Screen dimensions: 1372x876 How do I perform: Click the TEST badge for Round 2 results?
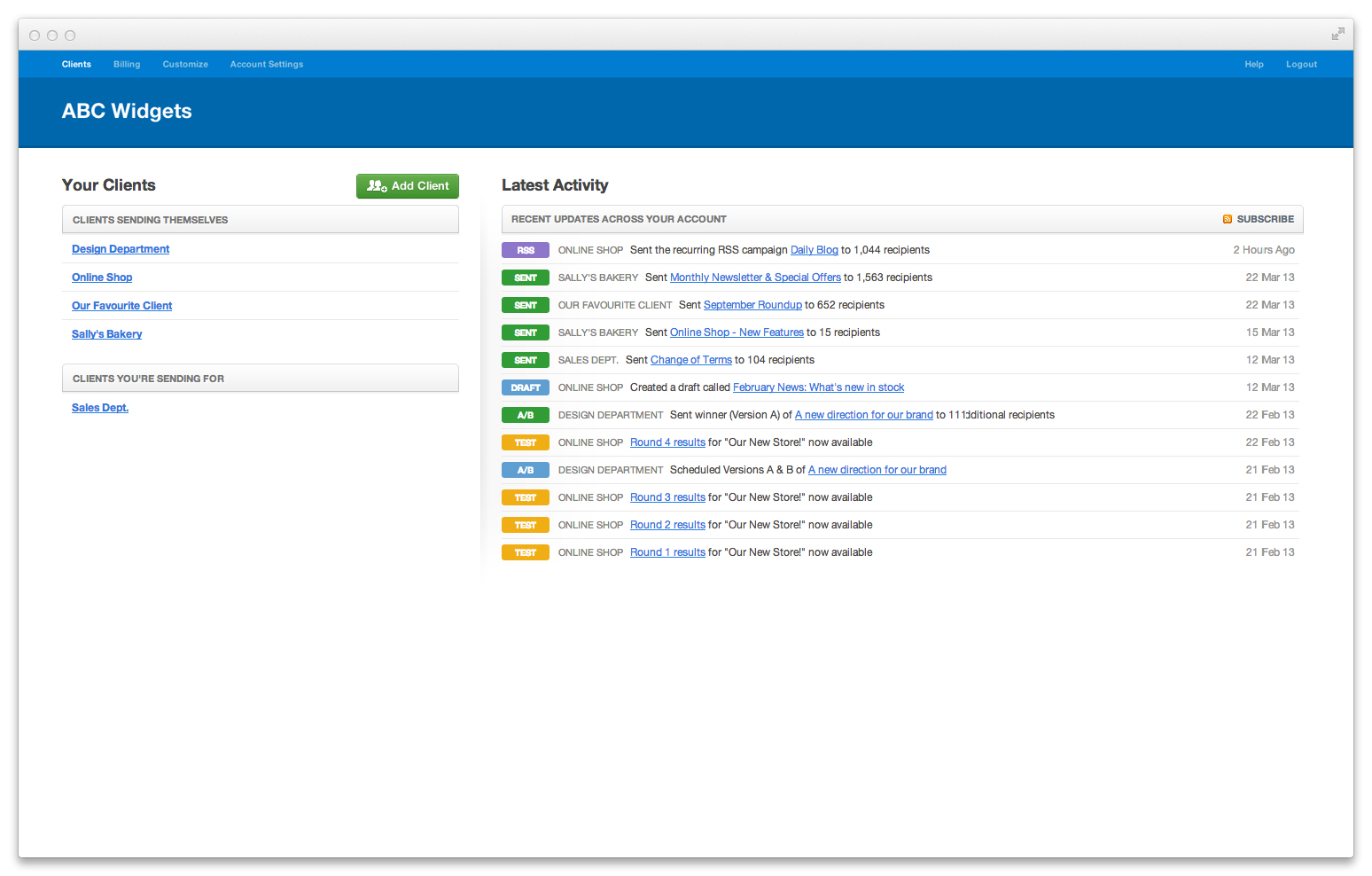point(526,525)
